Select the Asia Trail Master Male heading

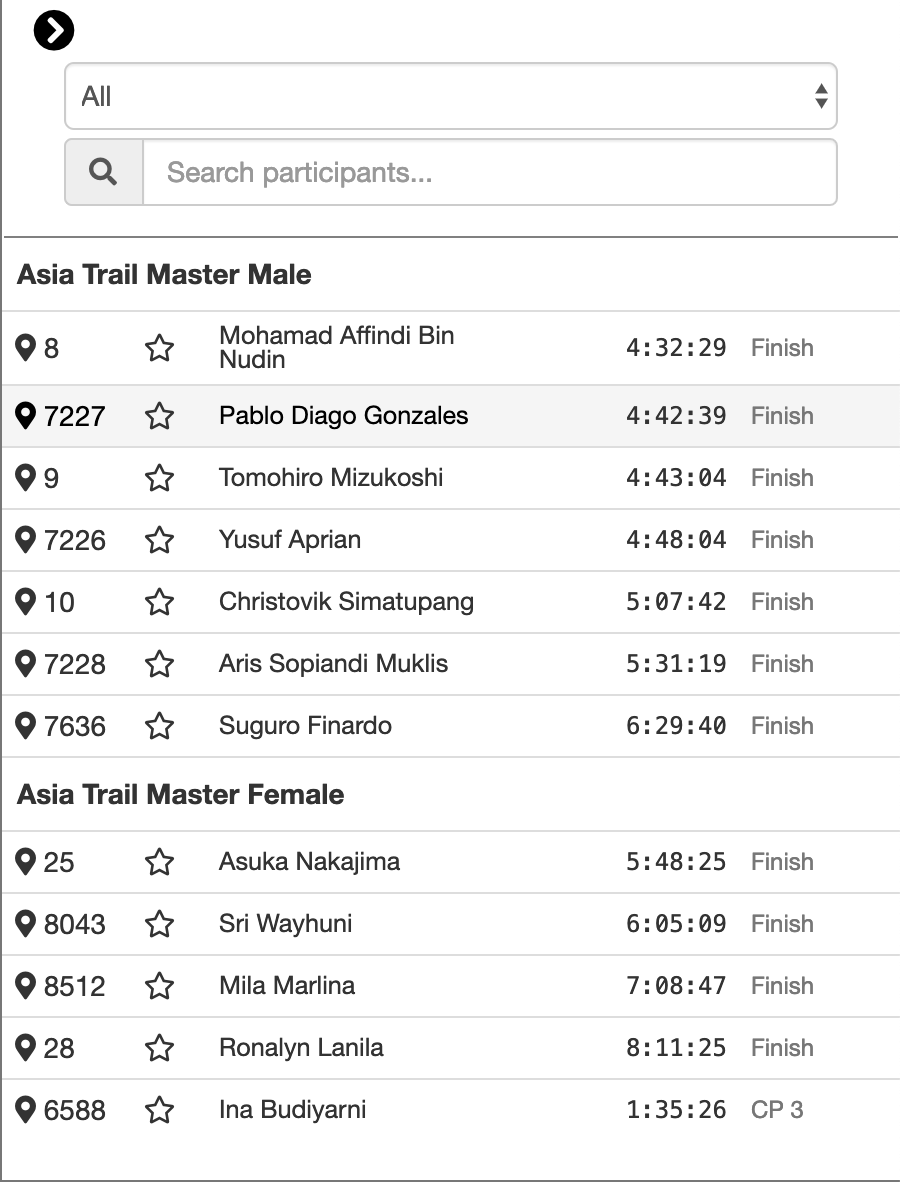pos(164,274)
